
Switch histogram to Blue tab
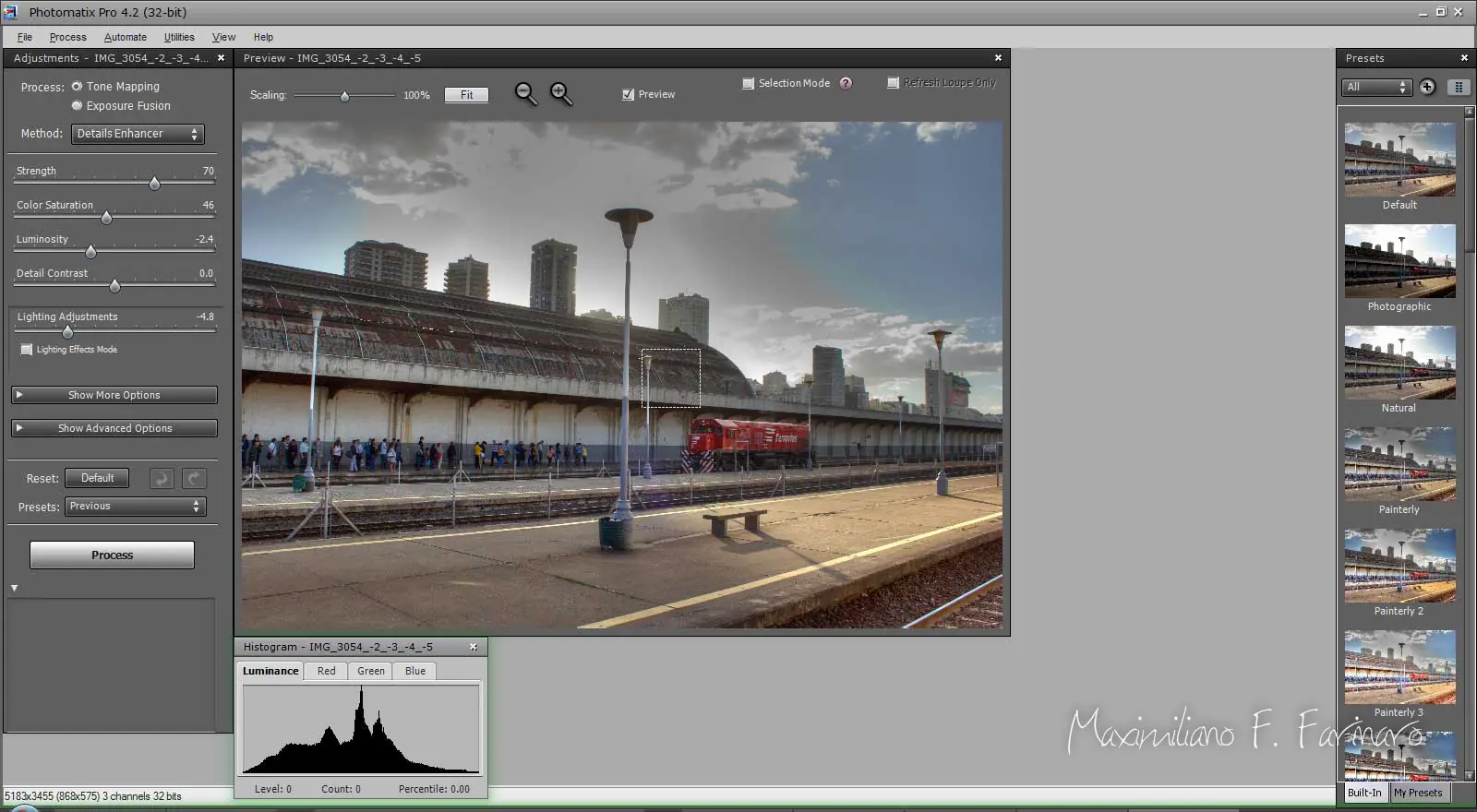pyautogui.click(x=415, y=671)
